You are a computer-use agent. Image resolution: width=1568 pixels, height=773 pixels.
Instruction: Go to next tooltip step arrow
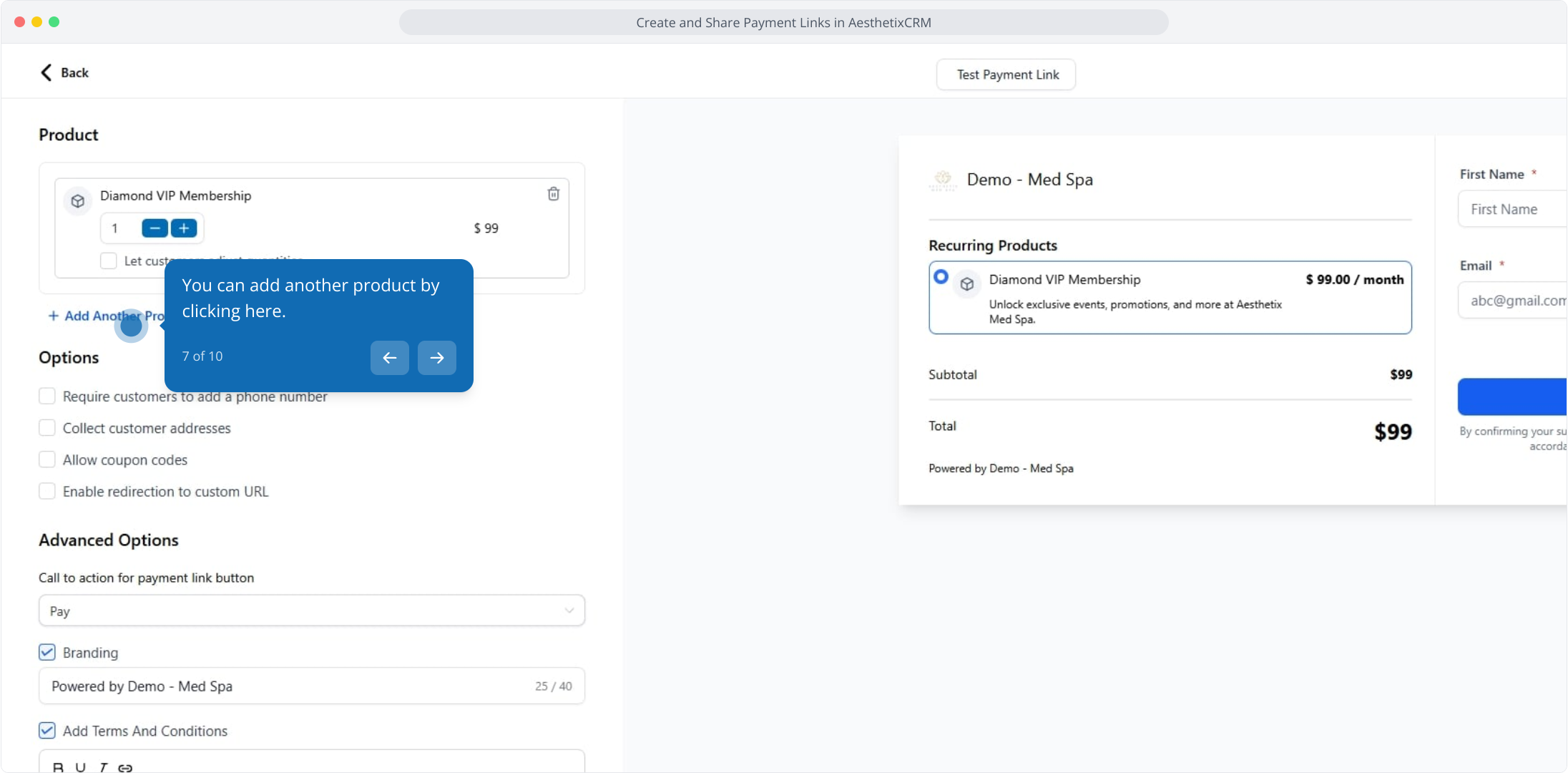[436, 357]
